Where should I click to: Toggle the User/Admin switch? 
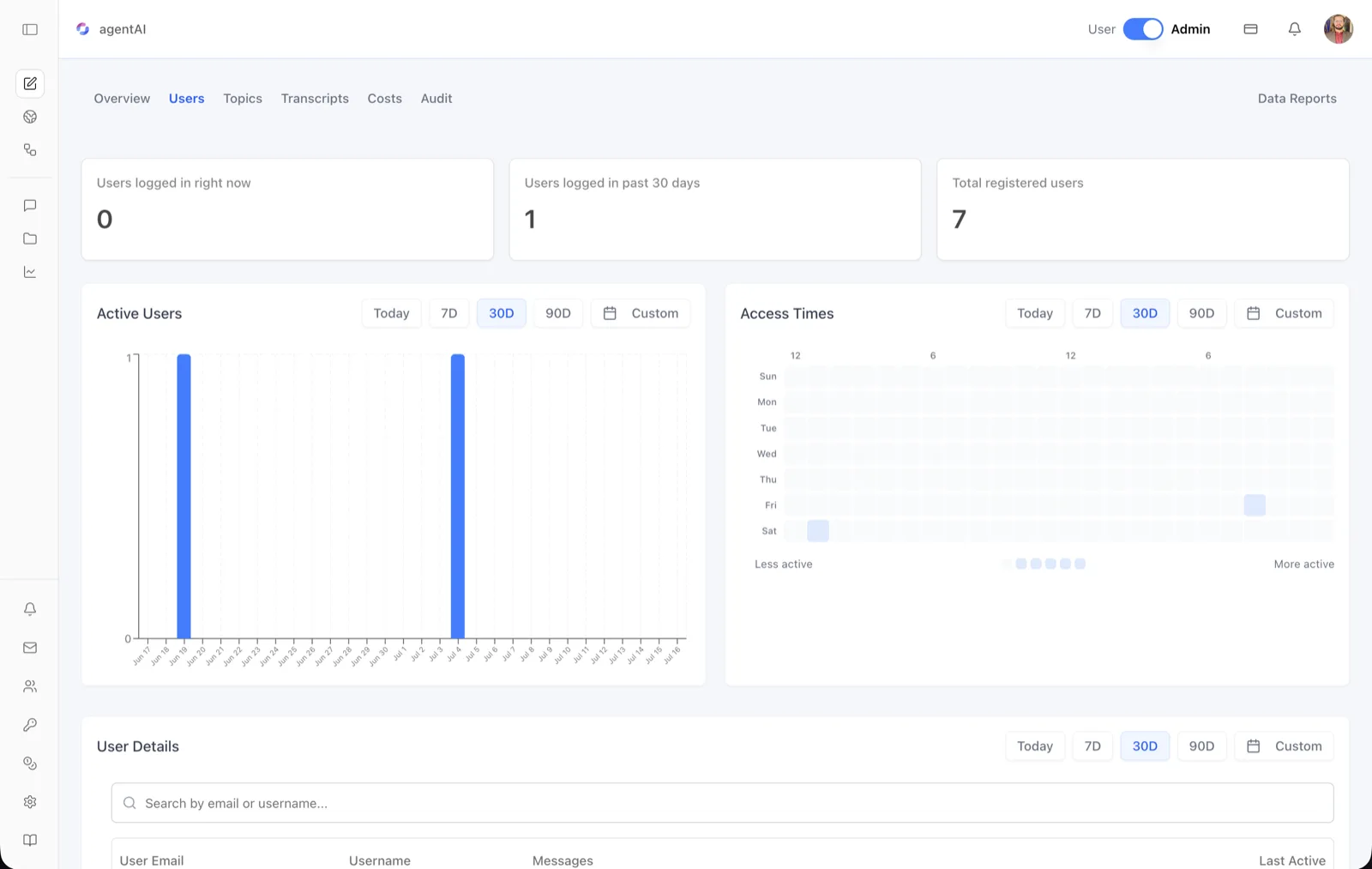[x=1143, y=29]
